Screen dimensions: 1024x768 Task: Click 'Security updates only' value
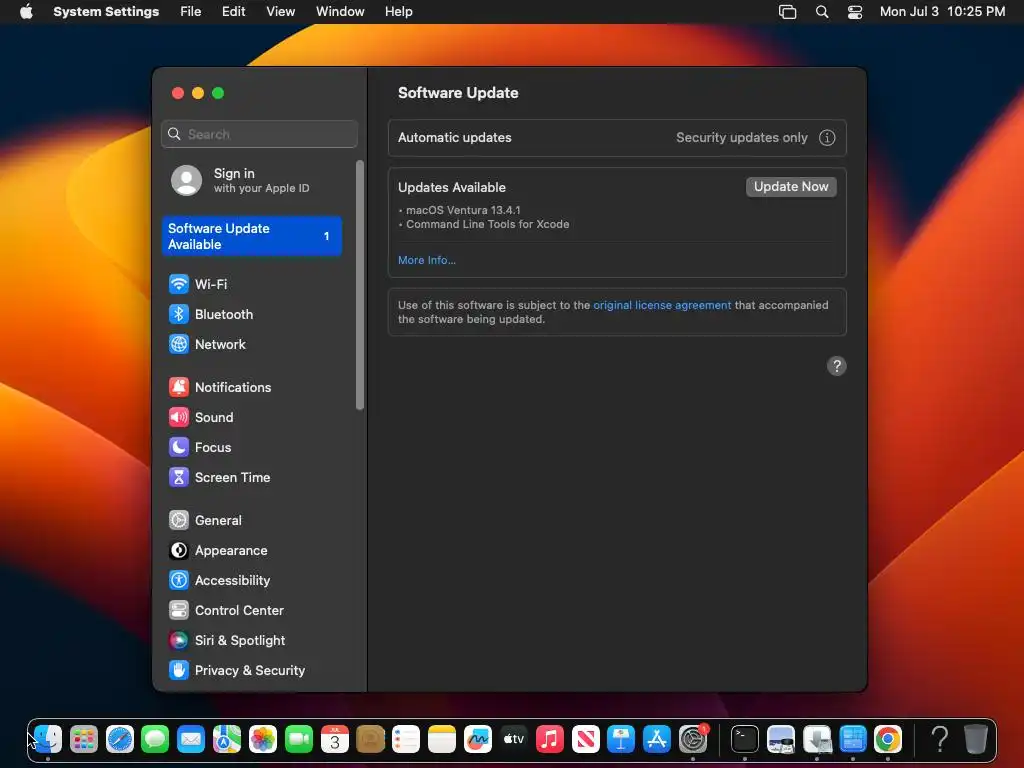(741, 138)
